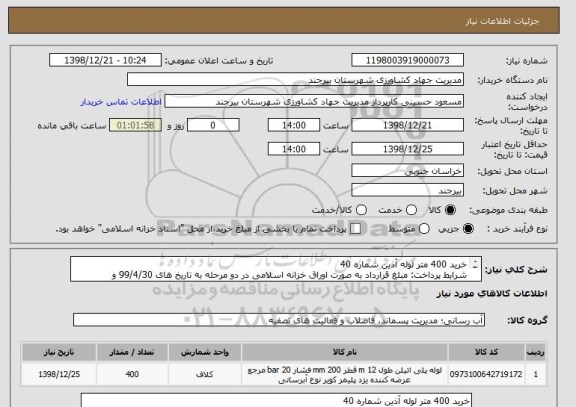The height and width of the screenshot is (407, 576).
Task: Click the 1398/12/25 need date cell
Action: pyautogui.click(x=59, y=374)
